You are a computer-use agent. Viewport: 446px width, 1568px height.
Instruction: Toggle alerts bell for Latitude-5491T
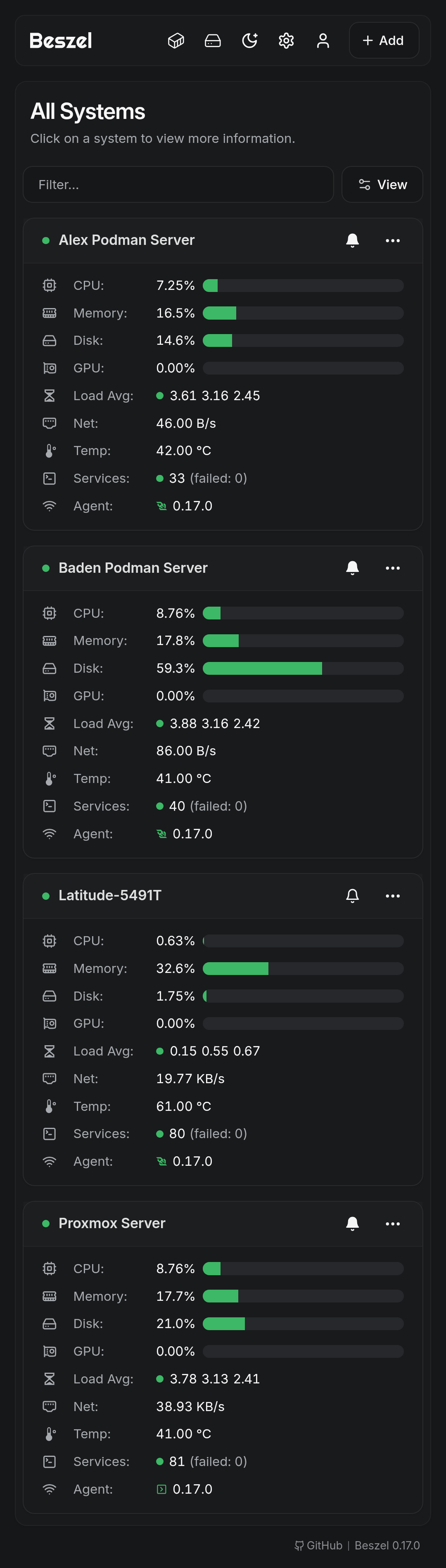pos(352,895)
